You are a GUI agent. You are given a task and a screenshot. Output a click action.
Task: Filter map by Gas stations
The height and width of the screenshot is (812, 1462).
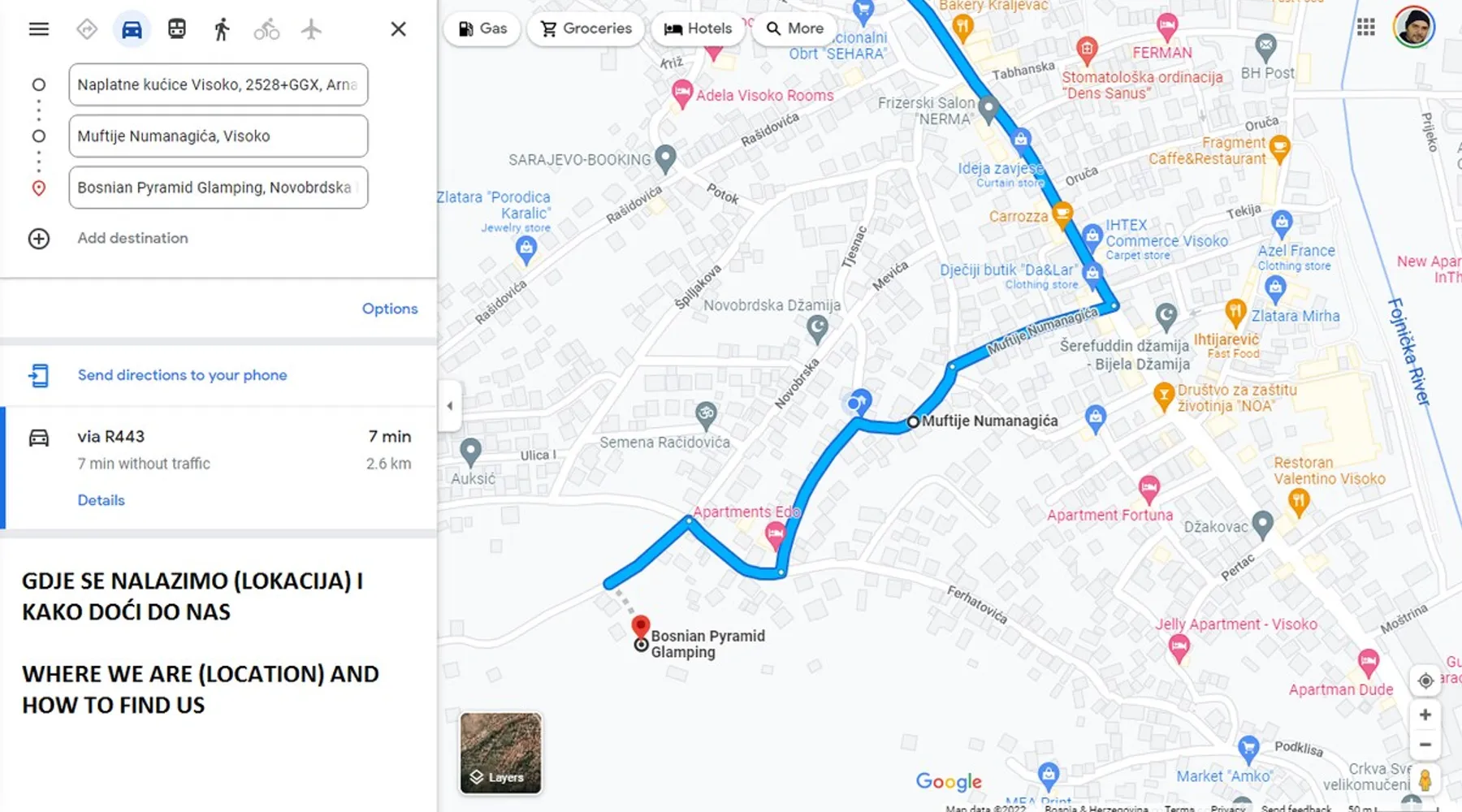(482, 28)
